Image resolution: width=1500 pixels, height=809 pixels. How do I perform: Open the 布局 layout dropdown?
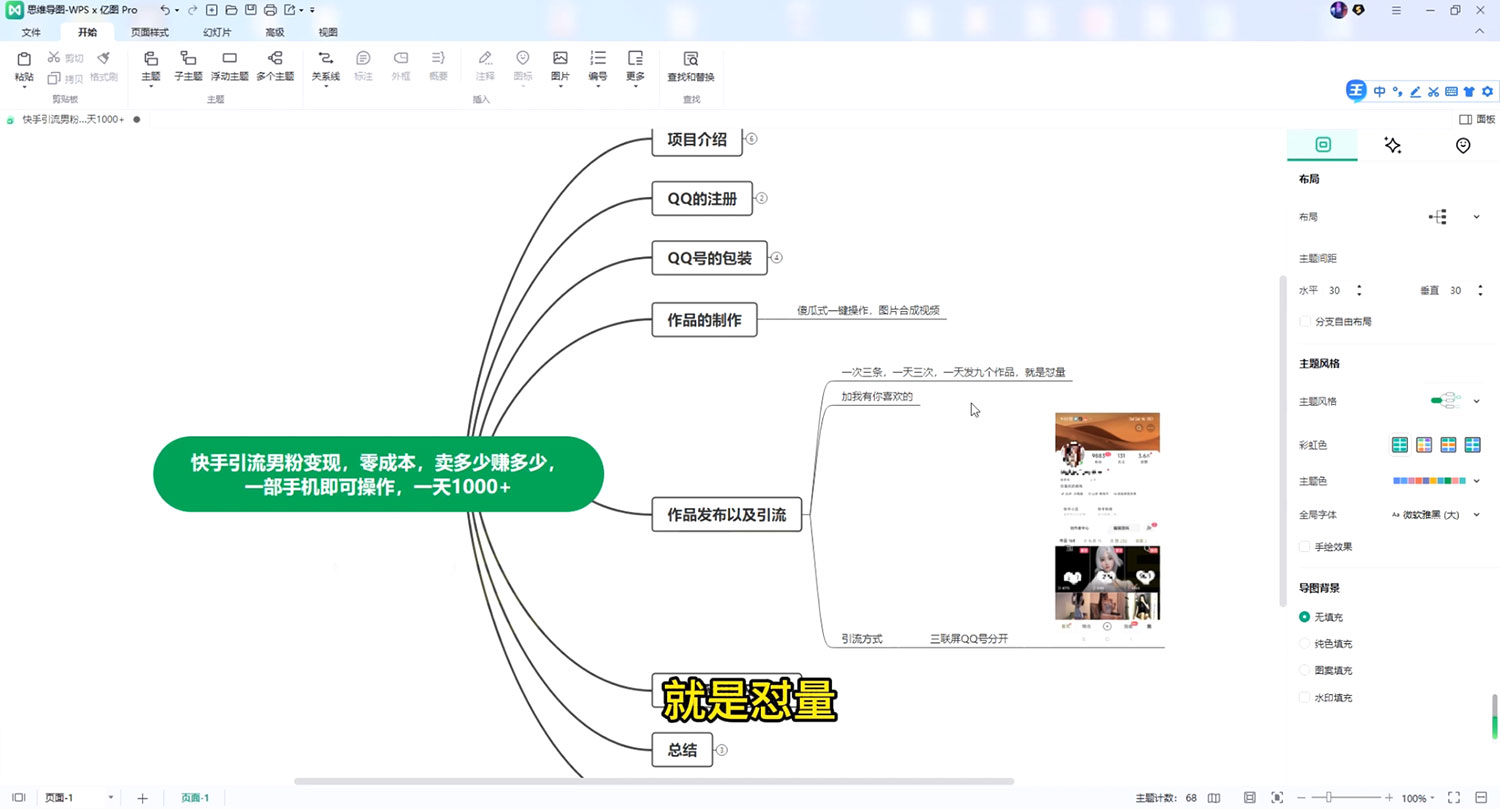tap(1476, 217)
